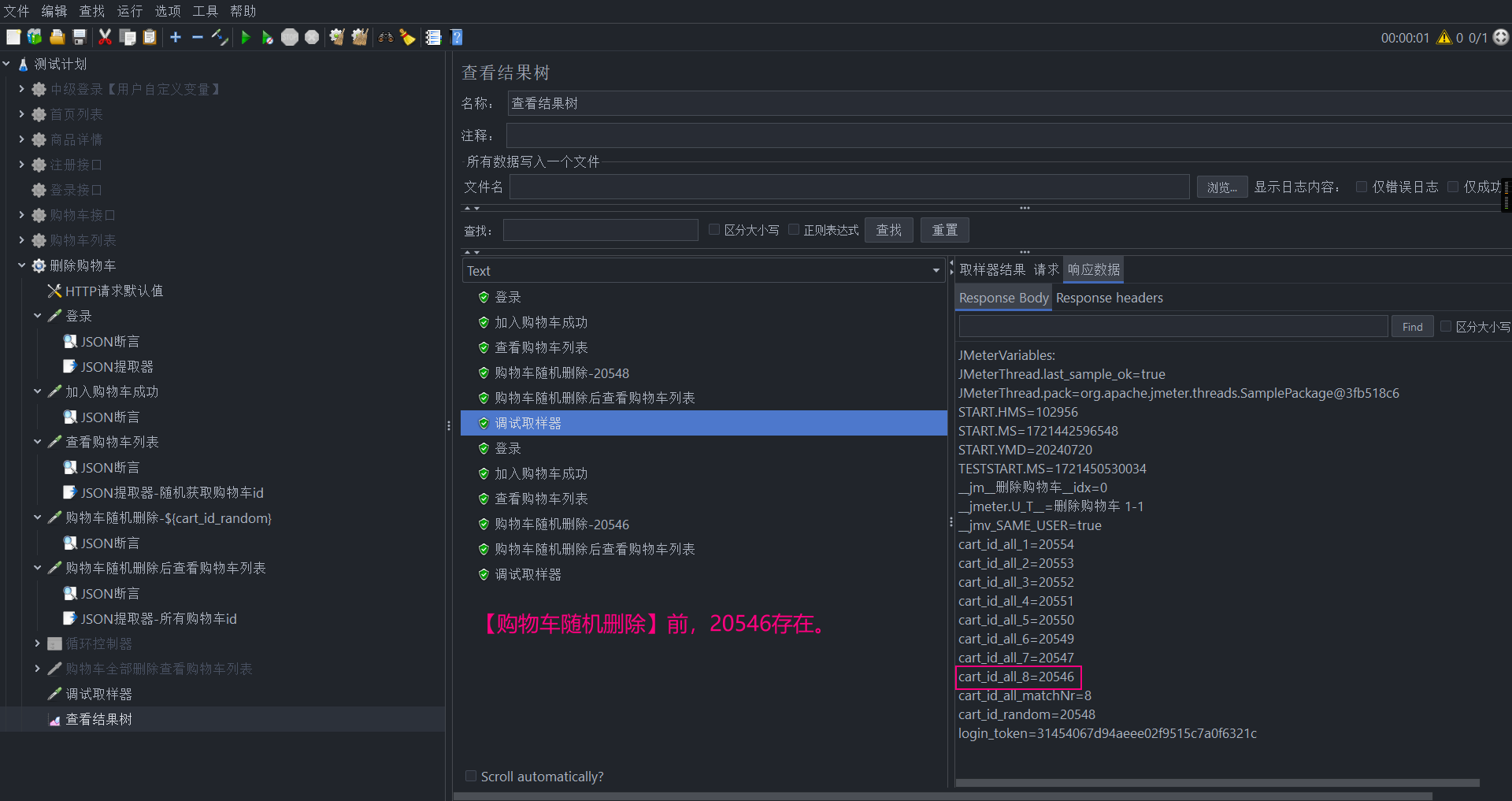Expand the 购物车接口 thread group
1512x801 pixels.
point(21,215)
